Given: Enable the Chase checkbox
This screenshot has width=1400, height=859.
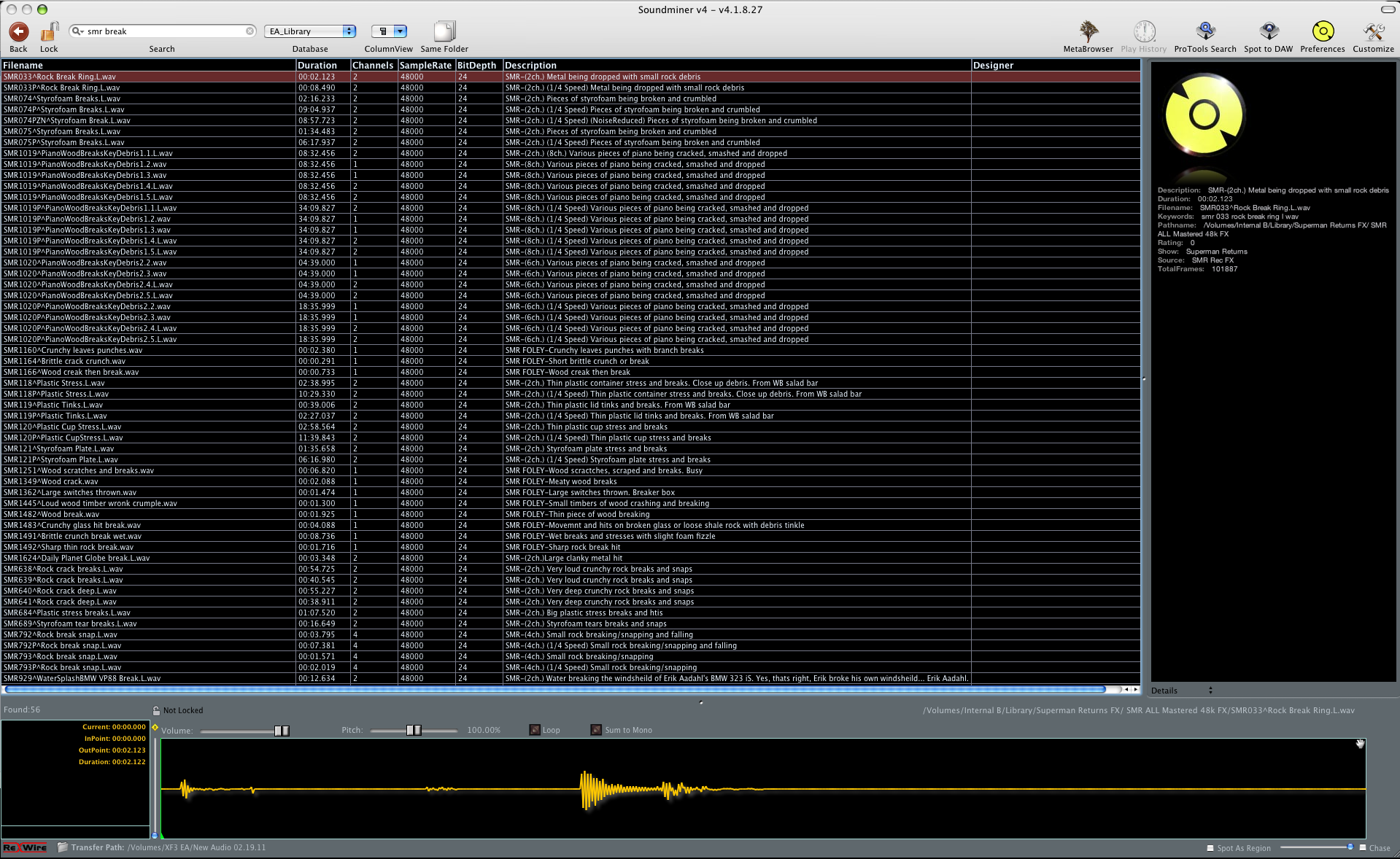Looking at the screenshot, I should tap(1362, 847).
